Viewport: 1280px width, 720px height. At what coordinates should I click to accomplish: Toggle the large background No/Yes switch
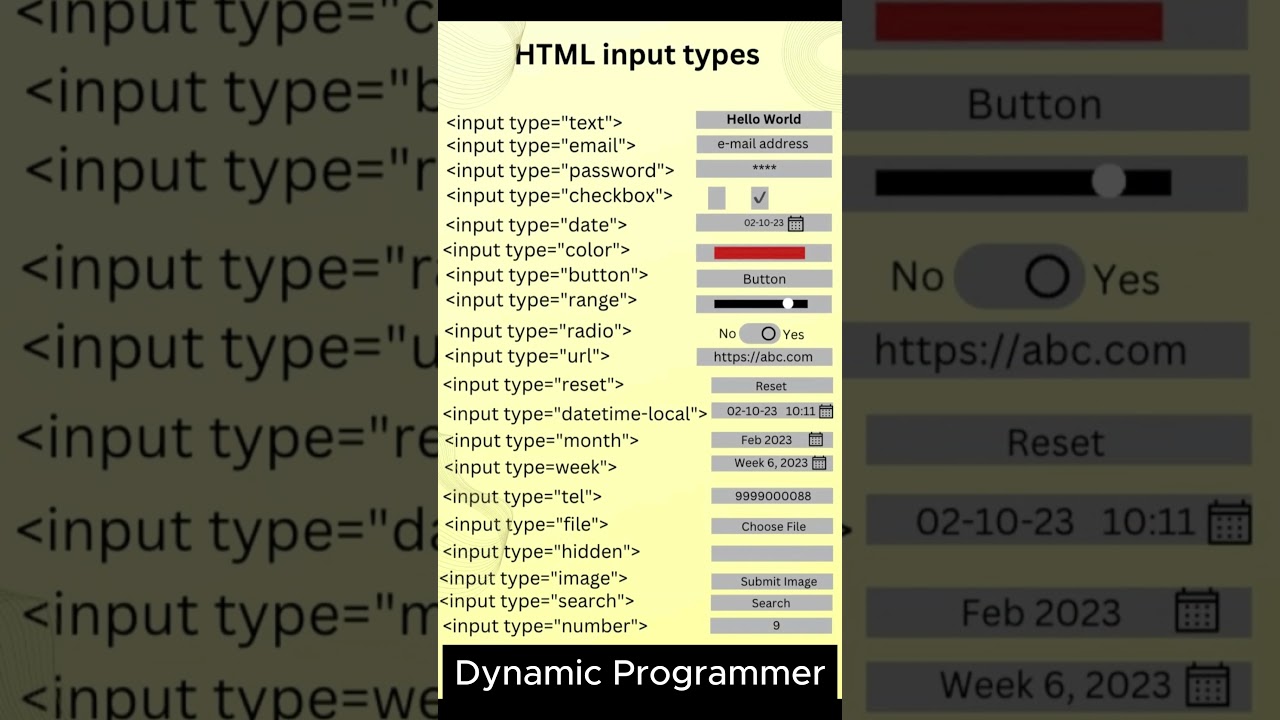click(x=1020, y=277)
